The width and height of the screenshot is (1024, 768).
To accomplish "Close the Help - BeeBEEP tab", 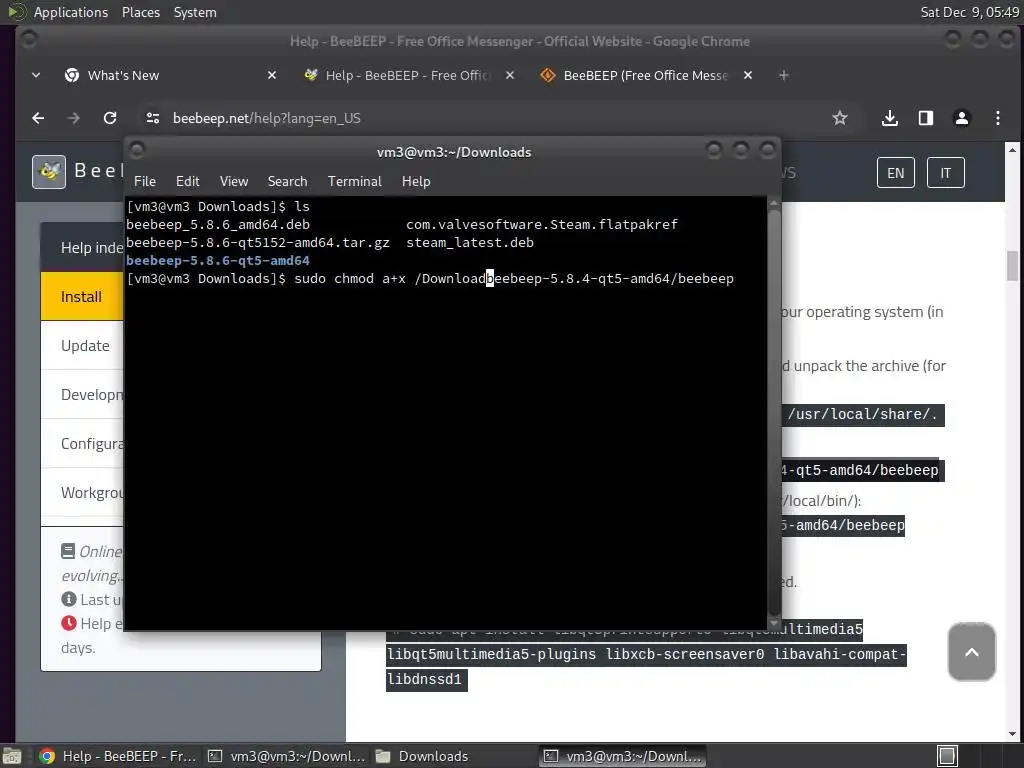I will [x=509, y=76].
